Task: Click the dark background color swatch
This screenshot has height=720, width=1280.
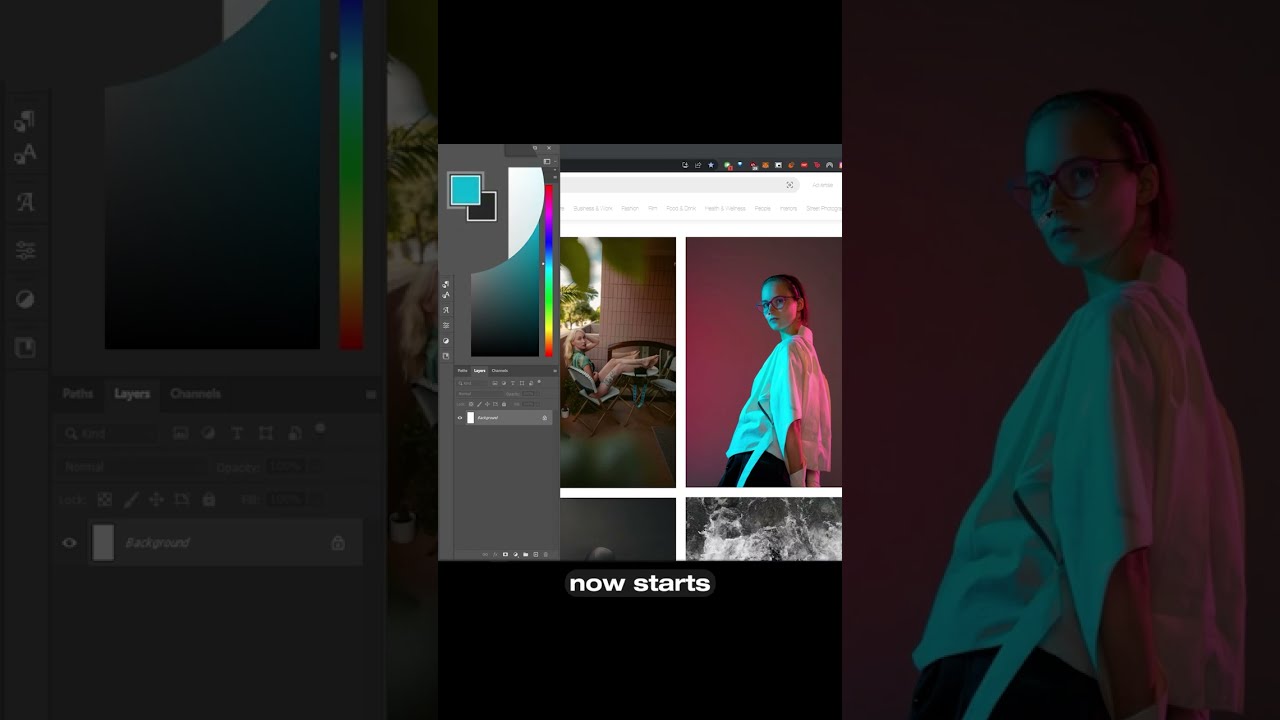Action: (483, 207)
